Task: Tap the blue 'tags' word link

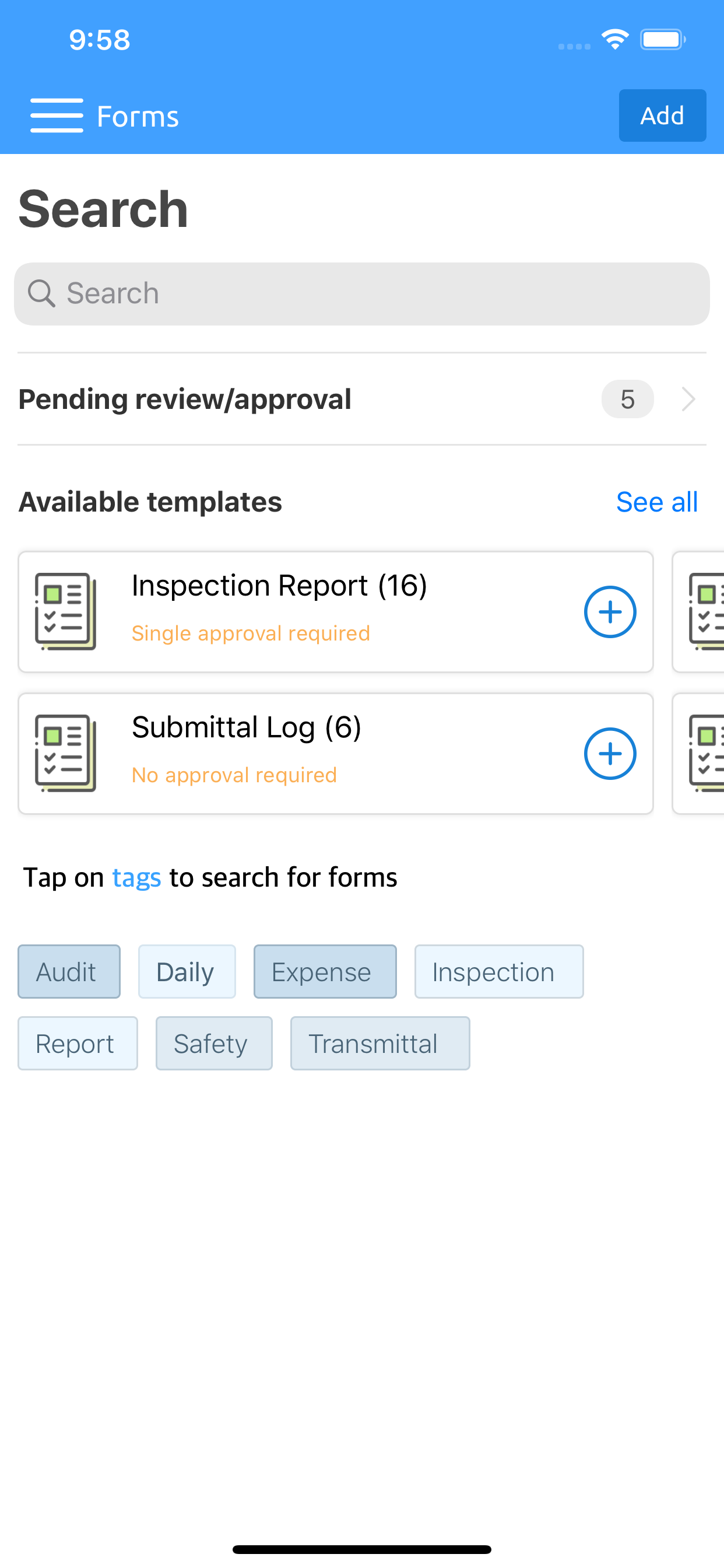Action: click(137, 878)
